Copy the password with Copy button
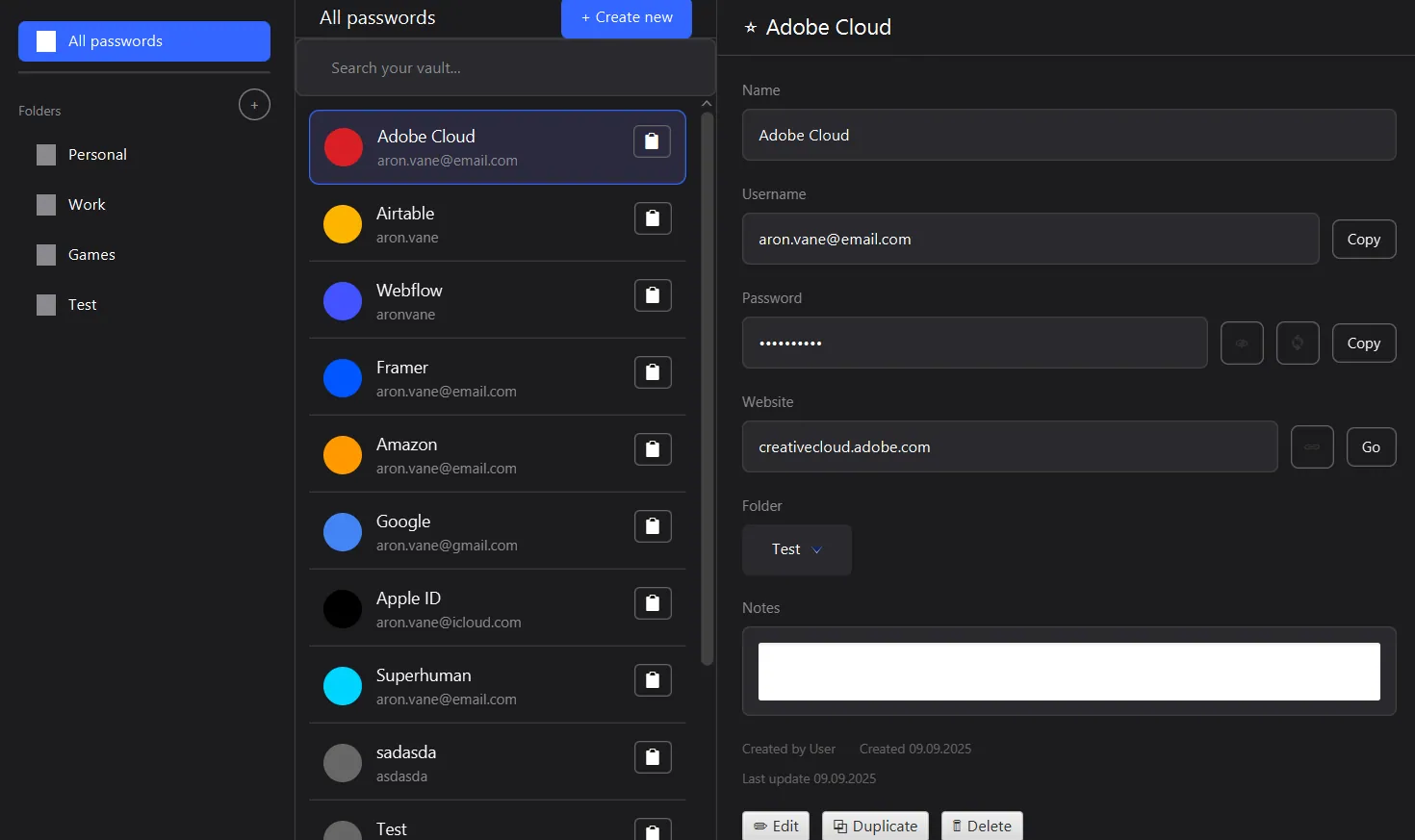 pos(1364,344)
